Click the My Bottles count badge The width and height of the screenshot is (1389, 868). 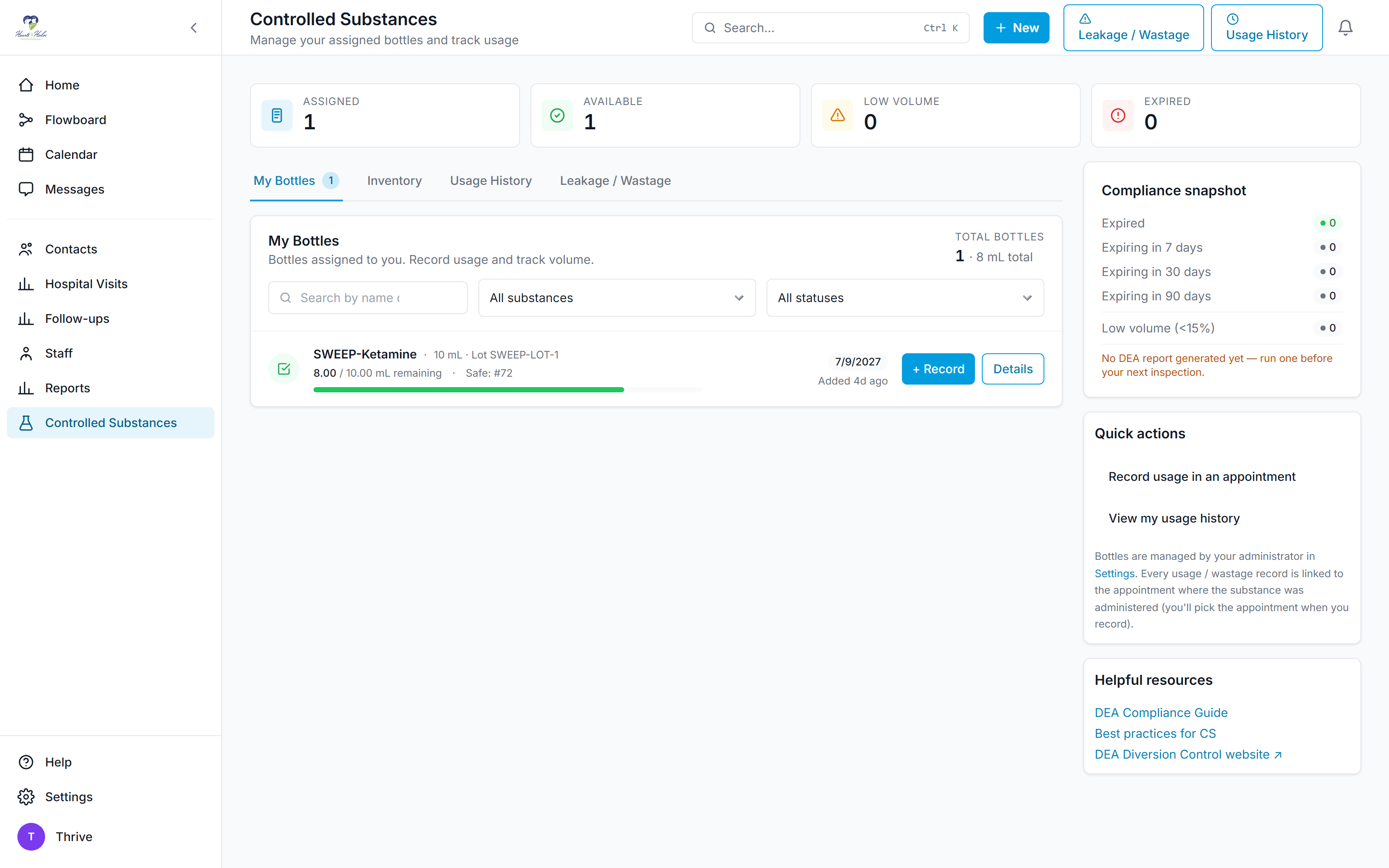click(x=331, y=180)
